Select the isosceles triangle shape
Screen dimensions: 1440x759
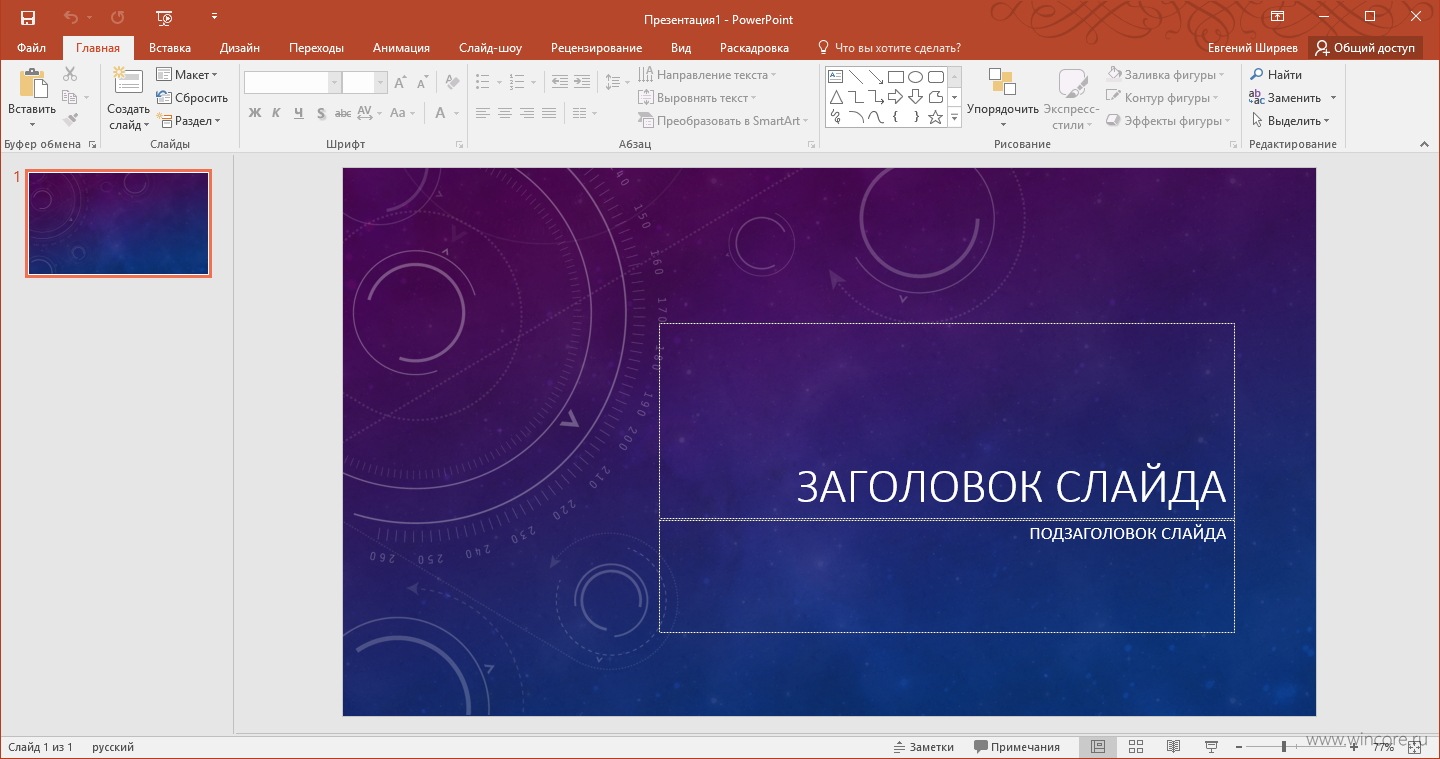click(x=835, y=97)
